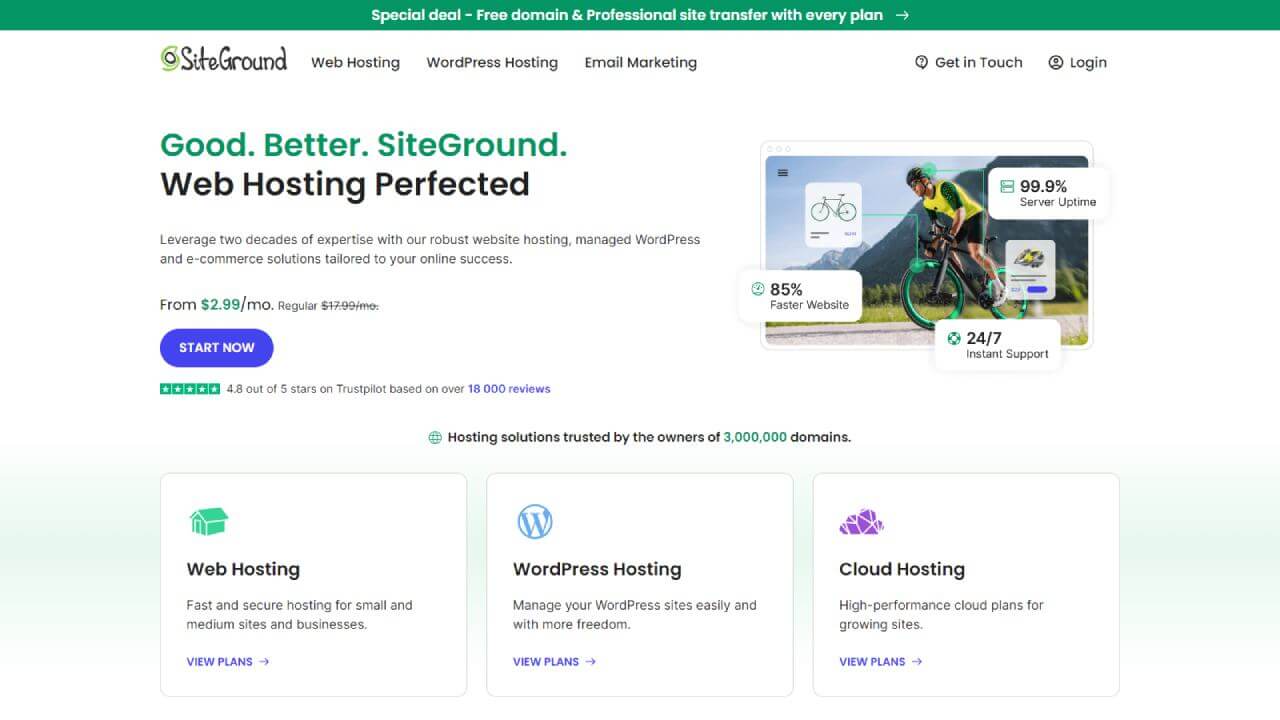Click the bicycle product card
Viewport: 1280px width, 720px height.
coord(833,214)
